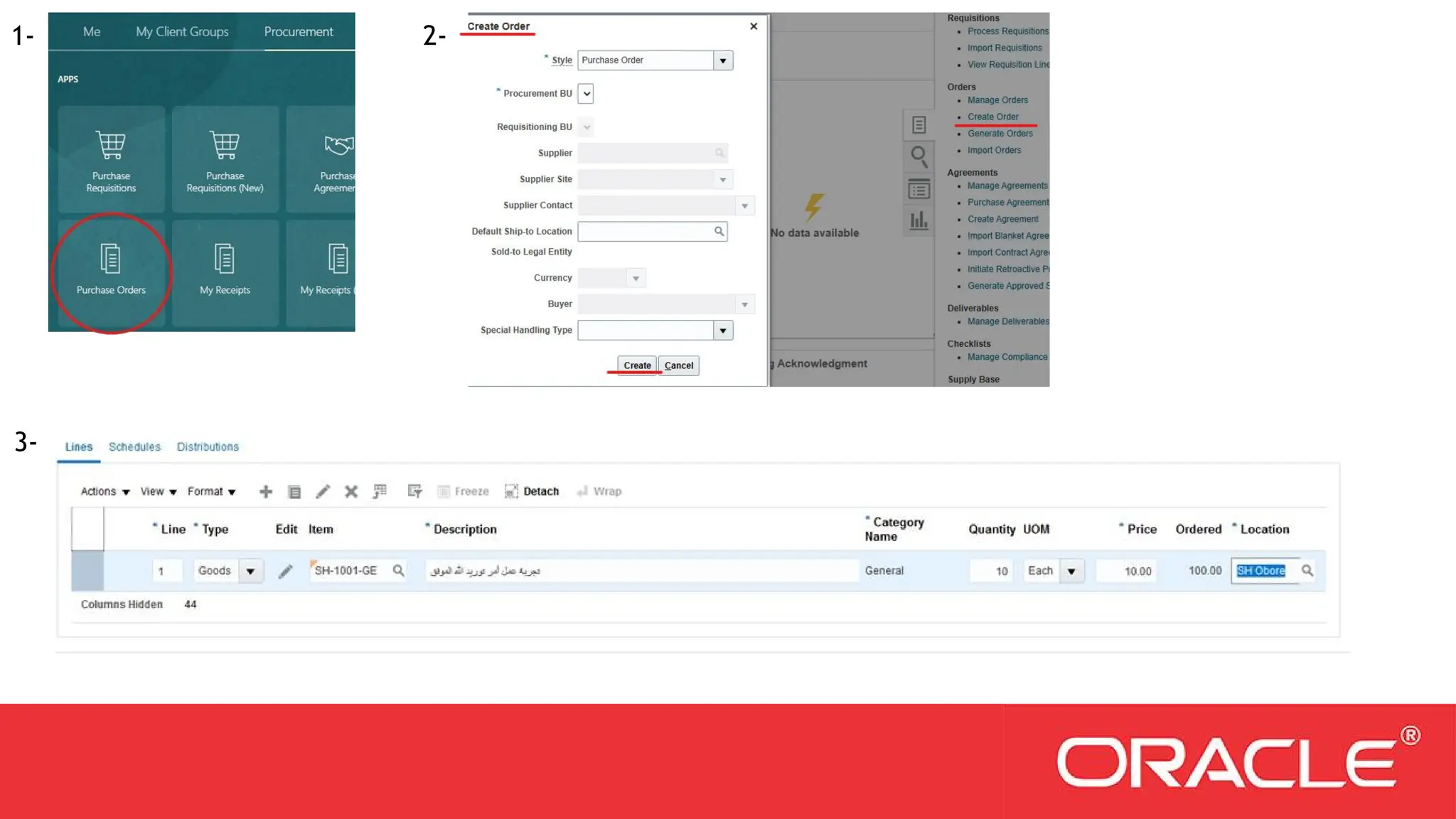Open the search panel icon in side strip
This screenshot has height=819, width=1456.
919,156
